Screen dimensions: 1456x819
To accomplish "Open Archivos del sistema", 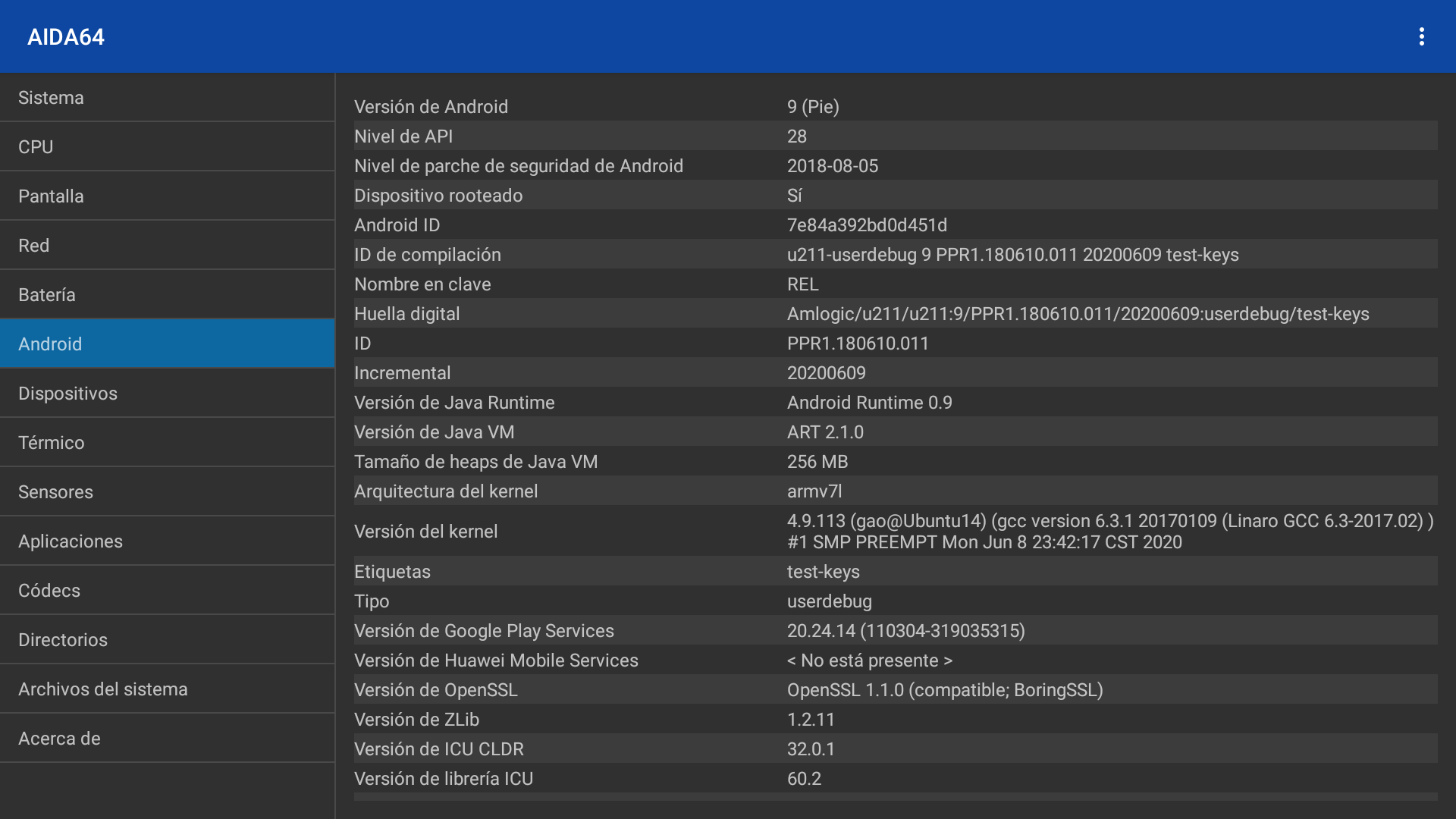I will (x=167, y=689).
